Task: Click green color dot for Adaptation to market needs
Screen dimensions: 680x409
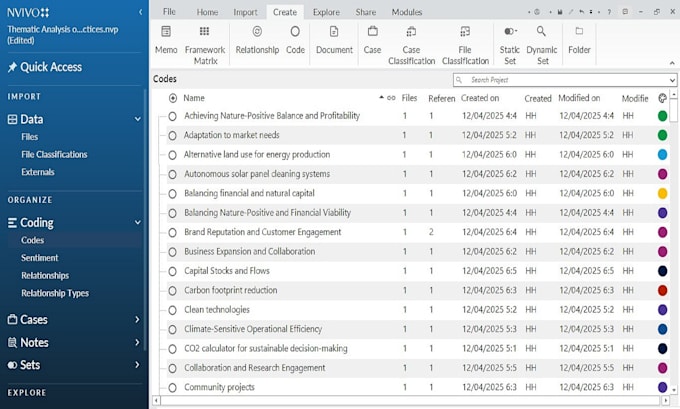Action: [x=662, y=135]
